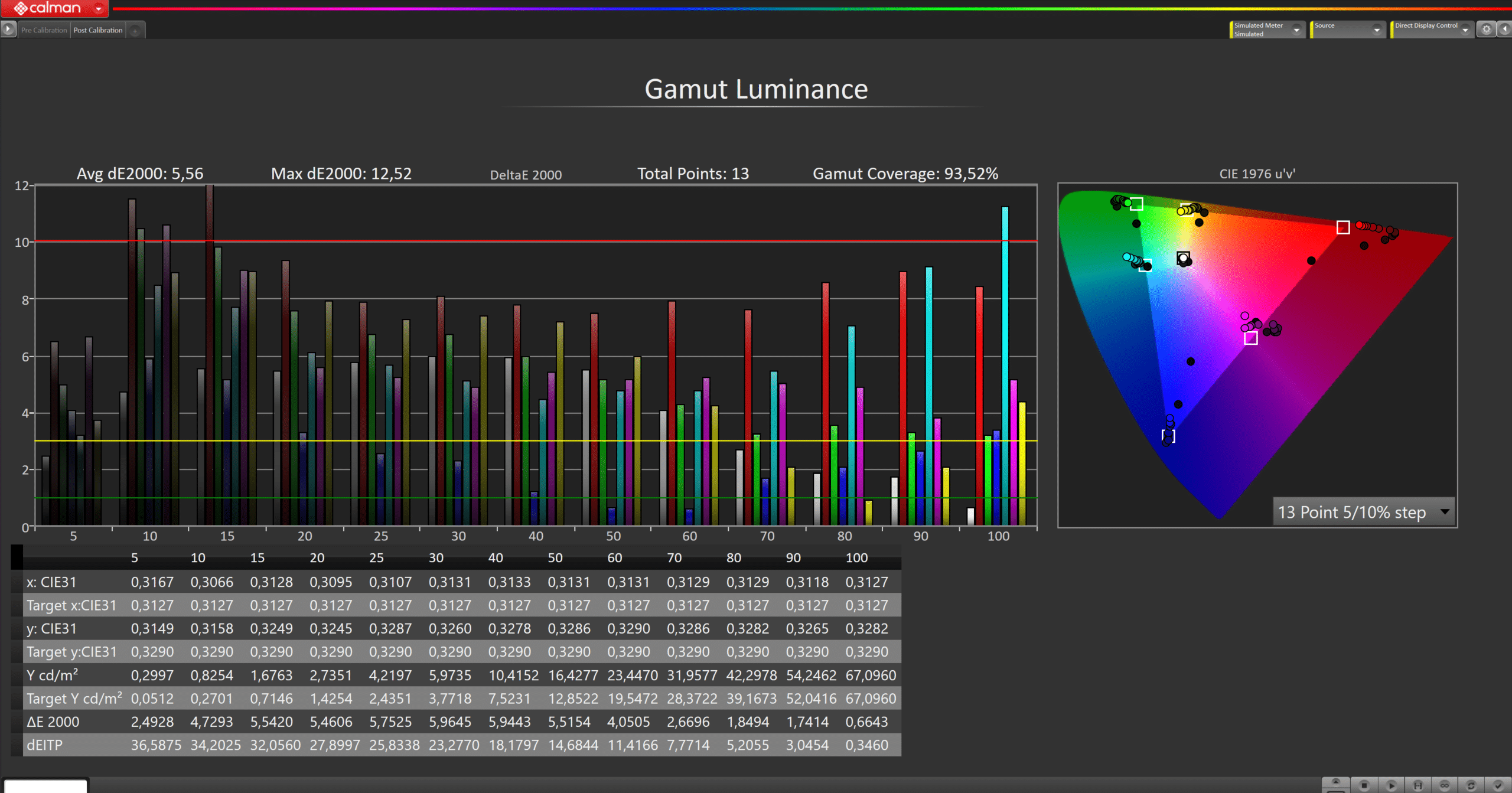This screenshot has height=793, width=1512.
Task: Click the continuous read infinity icon
Action: pyautogui.click(x=1445, y=785)
